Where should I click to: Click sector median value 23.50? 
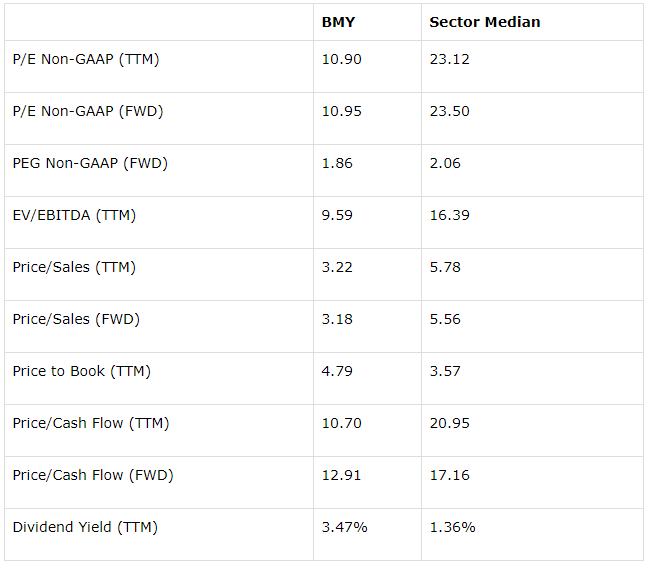click(x=449, y=112)
